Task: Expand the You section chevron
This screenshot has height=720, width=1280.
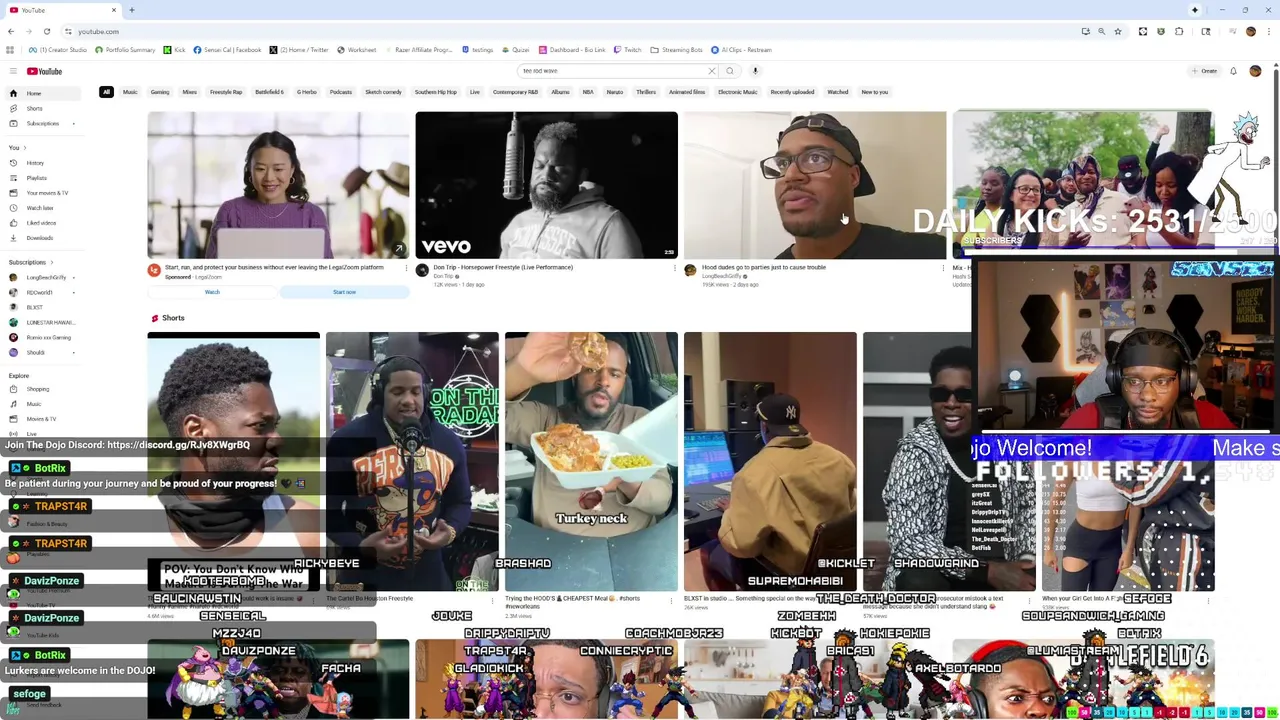Action: tap(24, 148)
